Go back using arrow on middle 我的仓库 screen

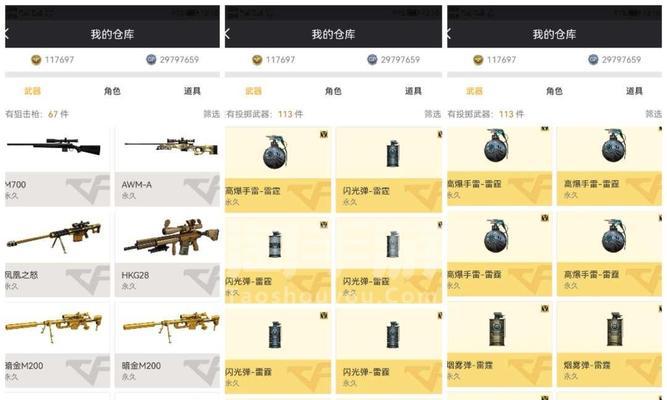click(x=228, y=34)
